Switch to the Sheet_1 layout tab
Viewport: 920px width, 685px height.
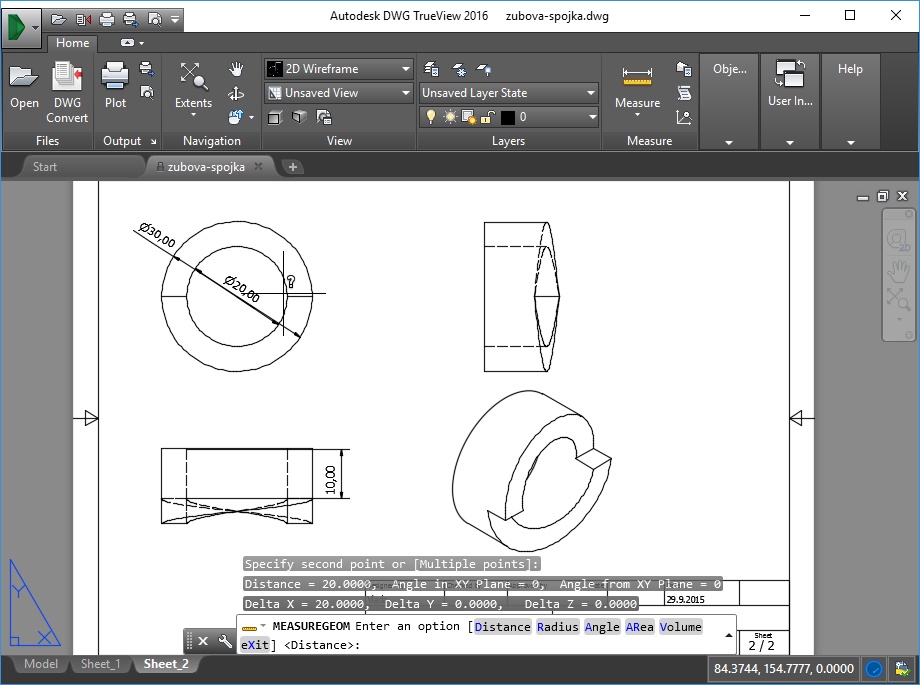point(100,664)
